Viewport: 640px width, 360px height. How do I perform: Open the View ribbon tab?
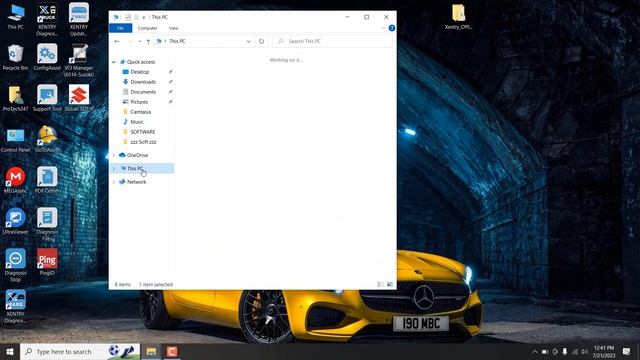(173, 28)
